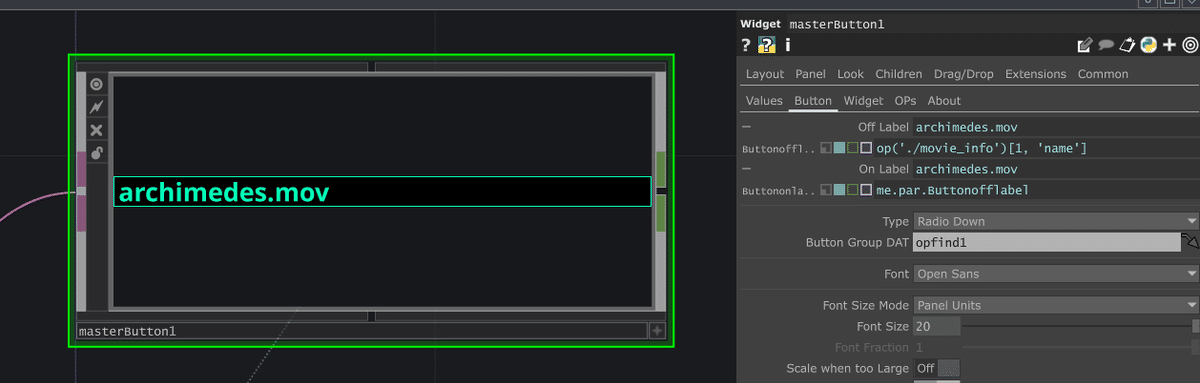Image resolution: width=1200 pixels, height=383 pixels.
Task: Click the Font Size value field showing 20
Action: click(x=937, y=326)
